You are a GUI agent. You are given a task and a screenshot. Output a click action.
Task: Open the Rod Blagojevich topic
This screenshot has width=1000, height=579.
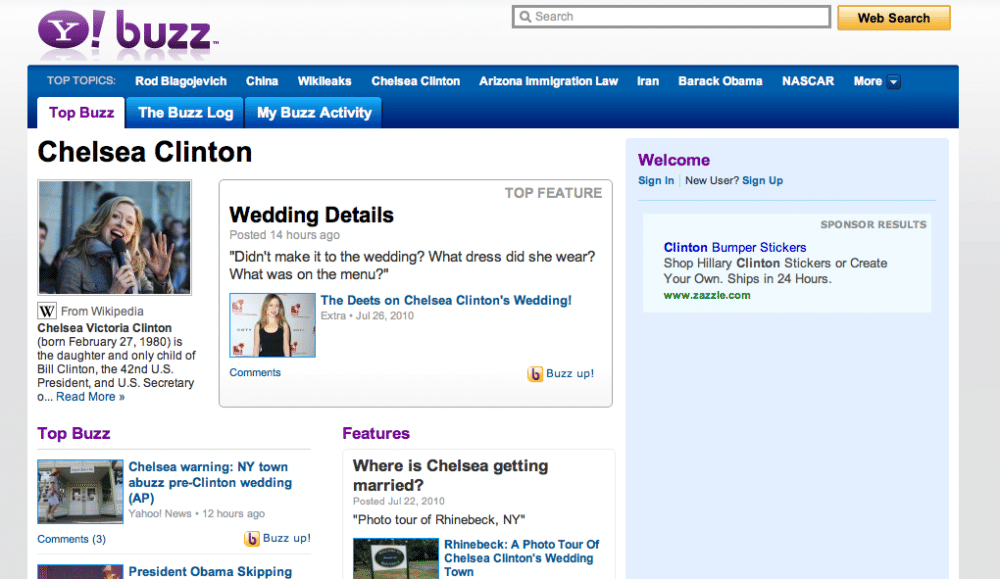[181, 82]
